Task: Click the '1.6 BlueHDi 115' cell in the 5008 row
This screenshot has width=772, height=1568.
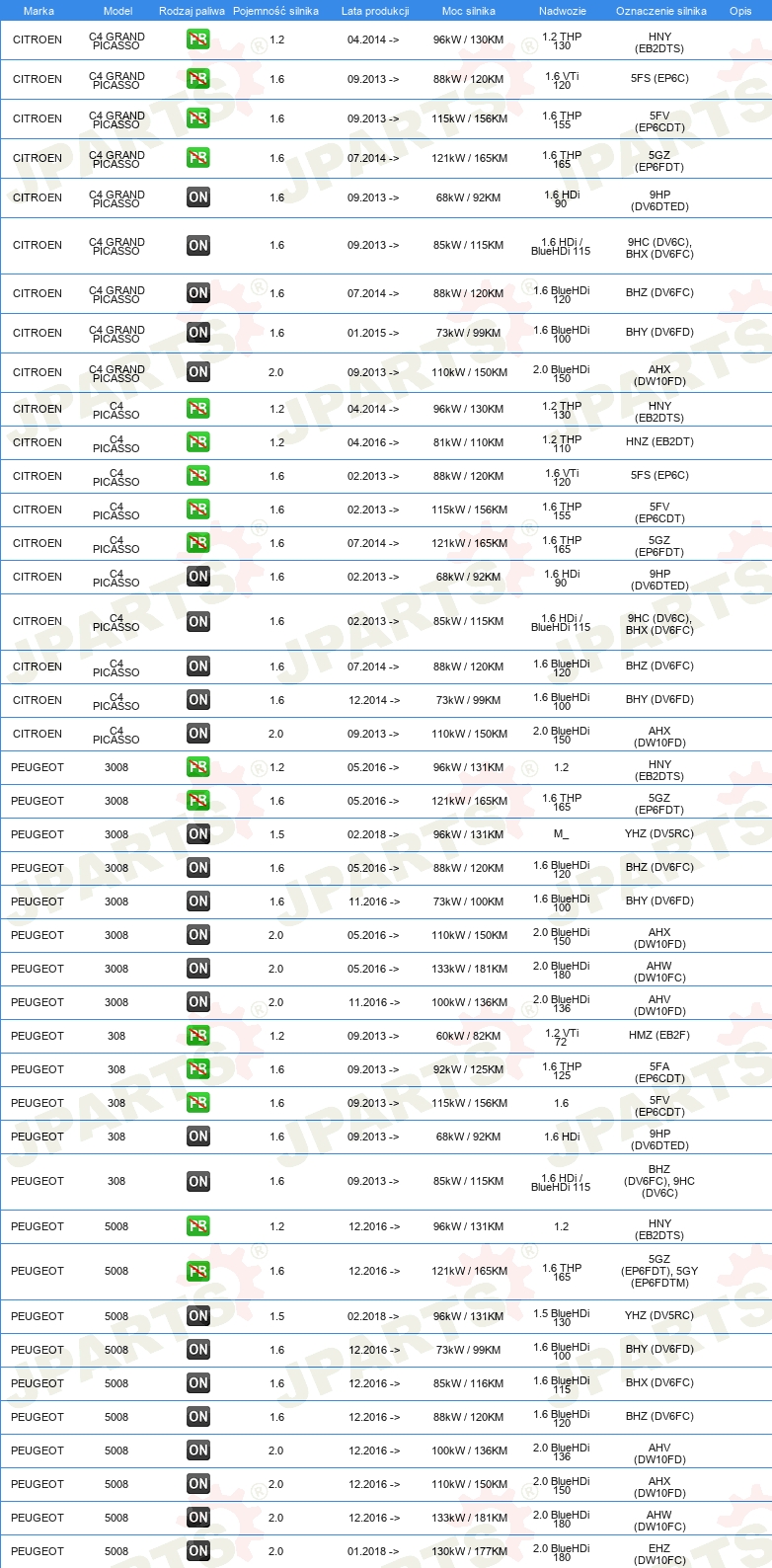Action: pos(562,1384)
